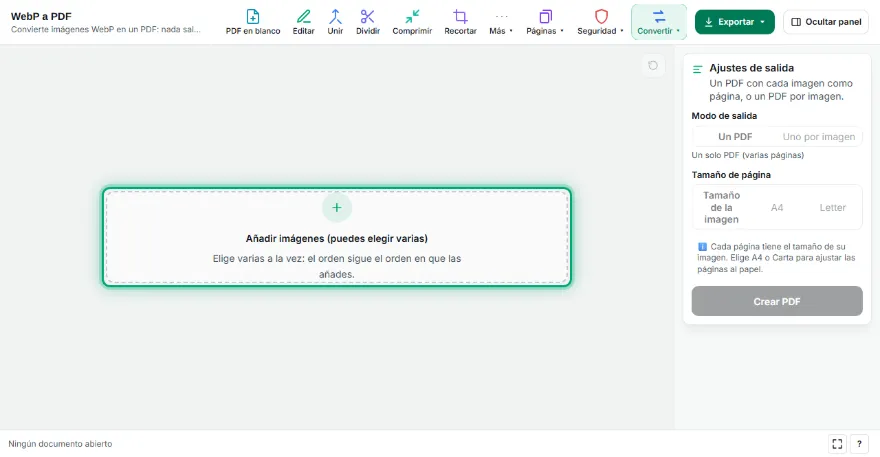Image resolution: width=880 pixels, height=457 pixels.
Task: Open help with the question mark
Action: click(x=859, y=444)
